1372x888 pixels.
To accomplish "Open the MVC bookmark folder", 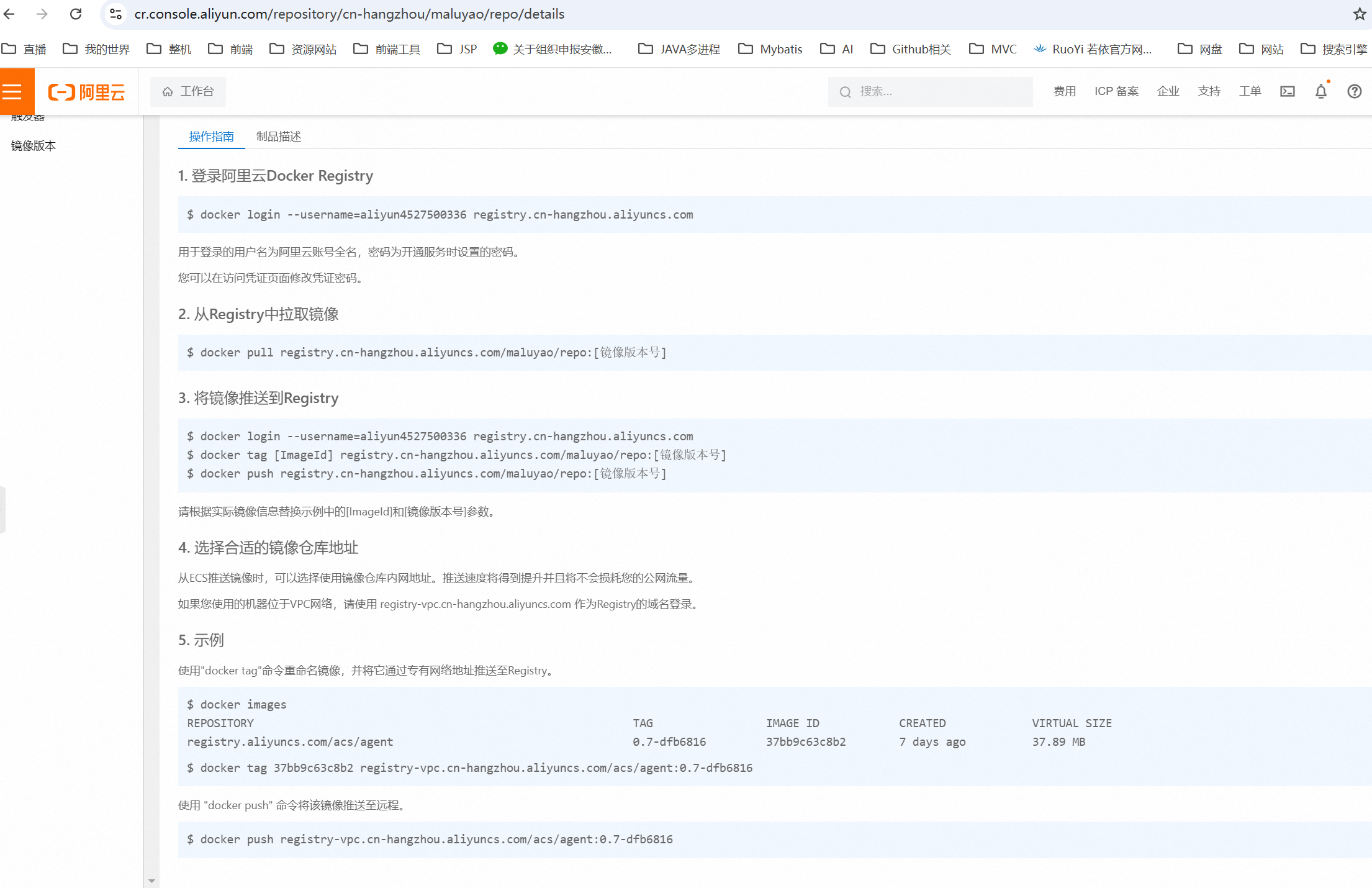I will (993, 49).
